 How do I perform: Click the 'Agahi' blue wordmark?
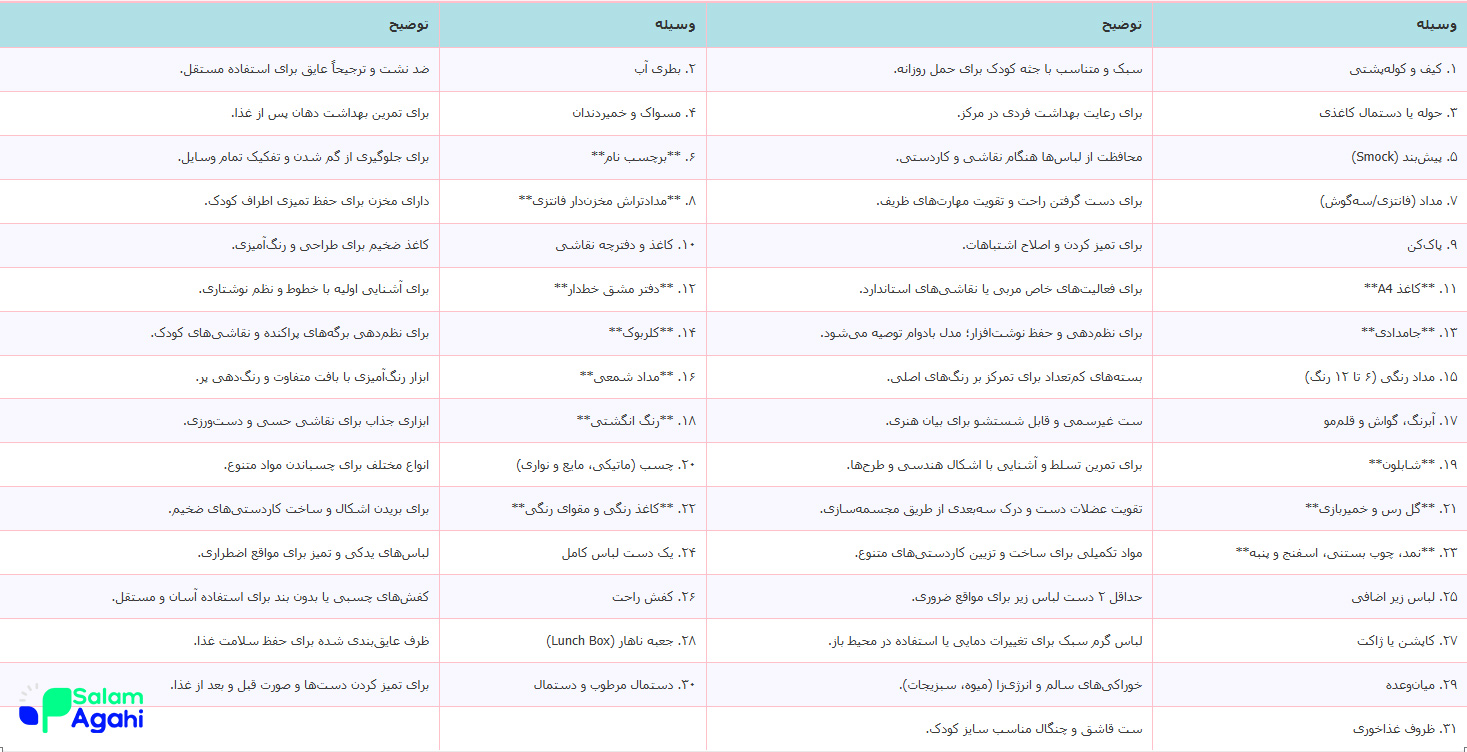click(x=108, y=719)
